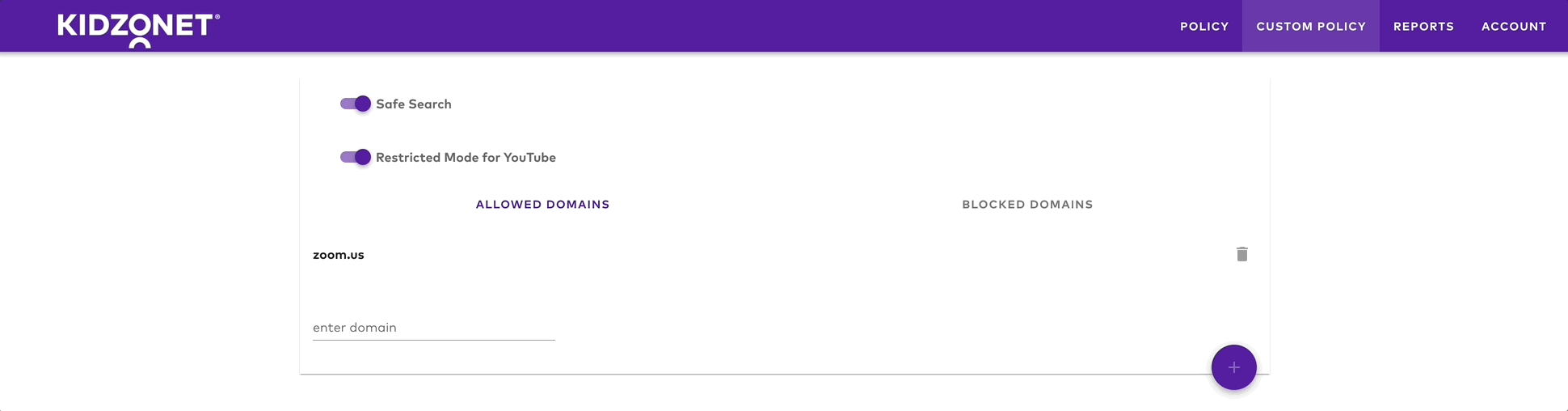The width and height of the screenshot is (1568, 411).
Task: Switch to the Blocked Domains tab
Action: coord(1027,205)
